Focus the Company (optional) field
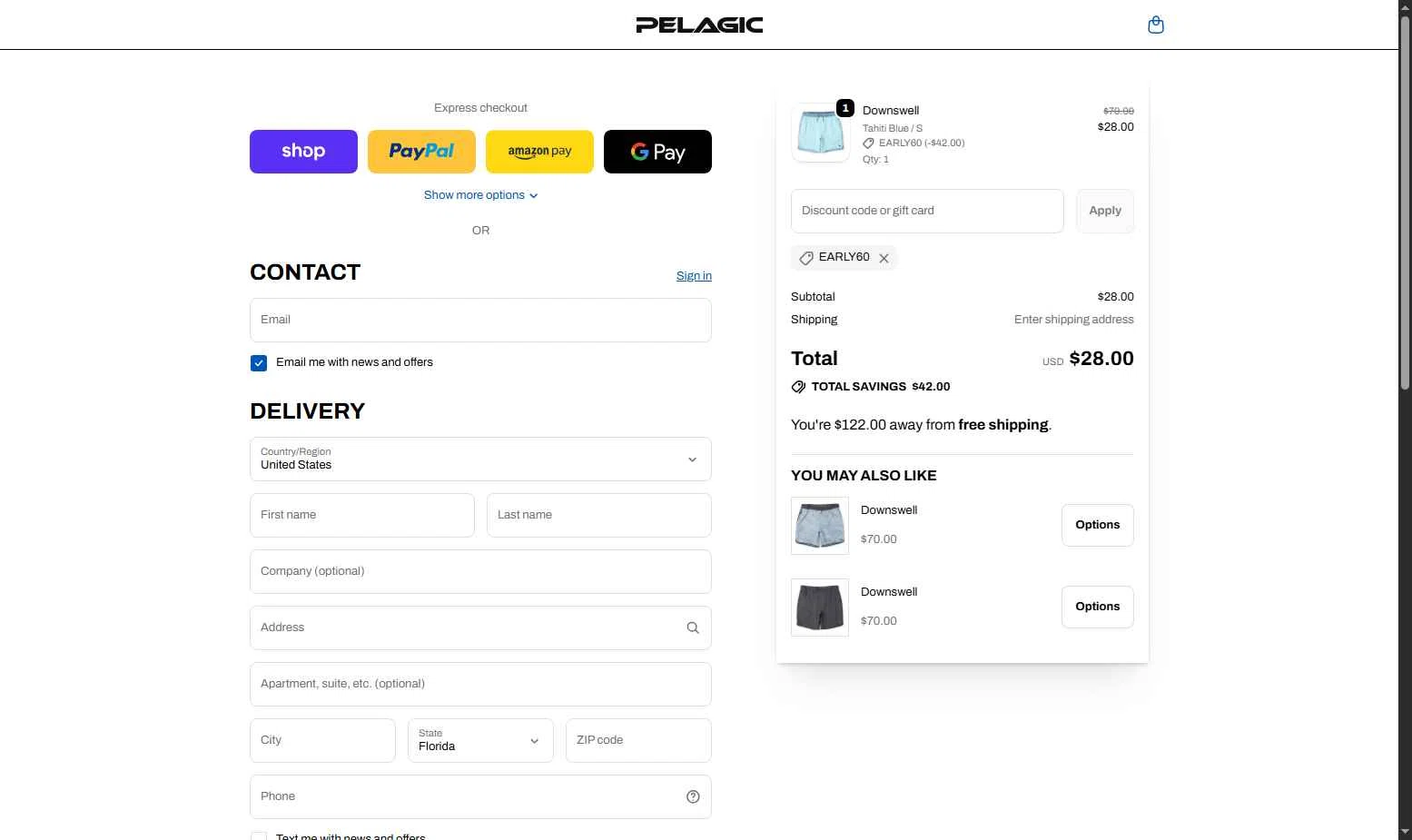 (x=480, y=571)
